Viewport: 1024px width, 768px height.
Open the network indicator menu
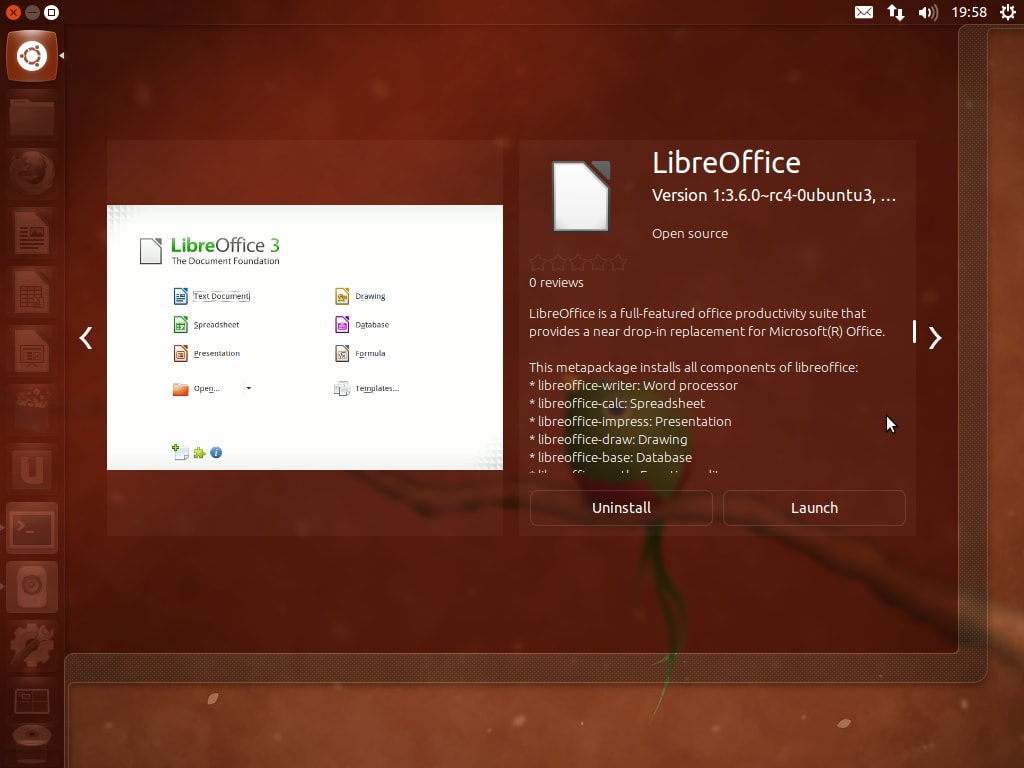click(x=895, y=12)
